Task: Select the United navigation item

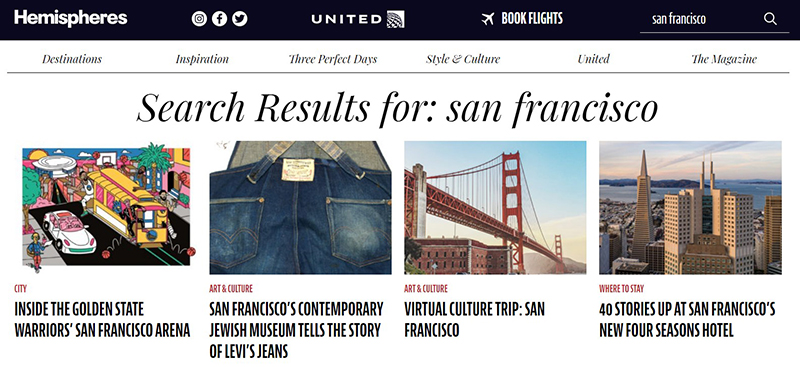Action: (x=593, y=59)
